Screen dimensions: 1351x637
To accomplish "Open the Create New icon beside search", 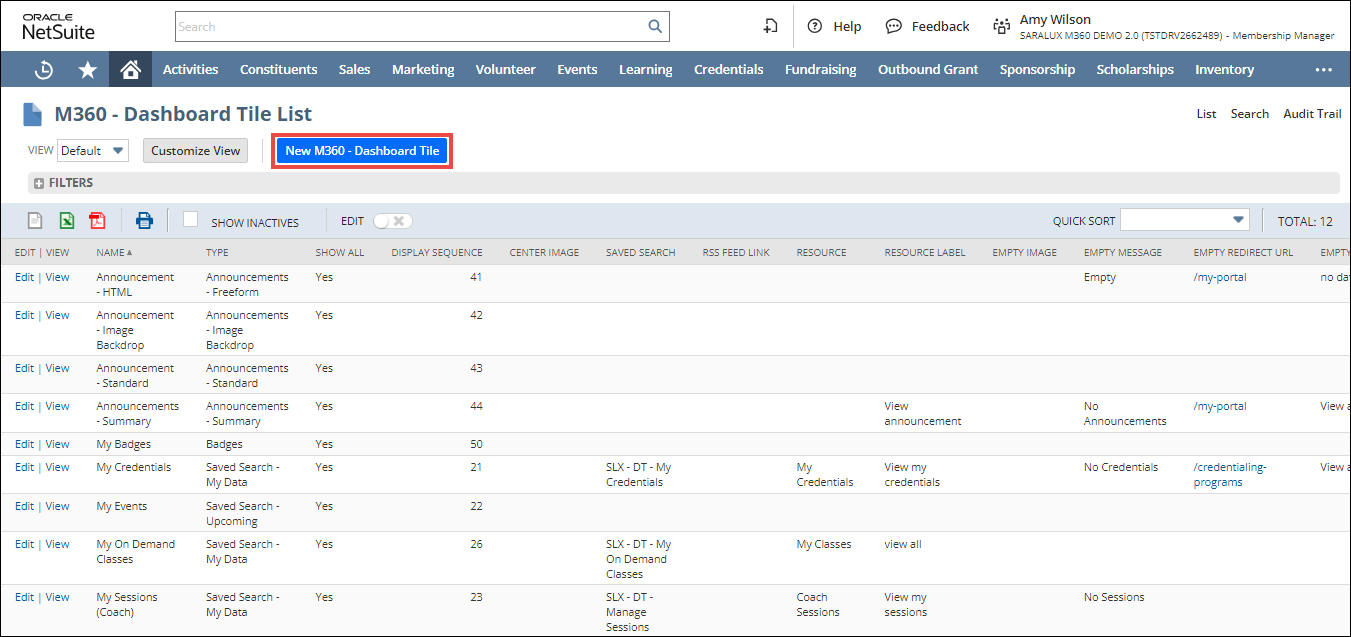I will 770,27.
